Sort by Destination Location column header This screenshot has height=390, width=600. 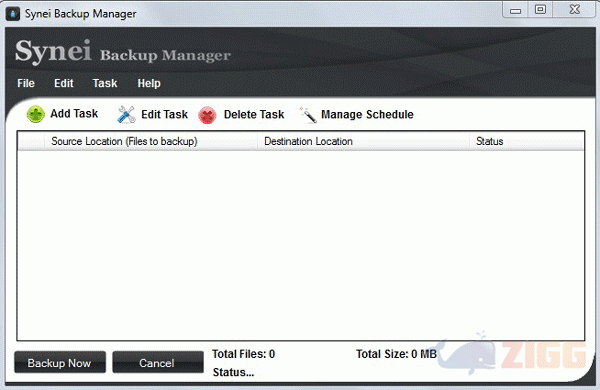364,141
